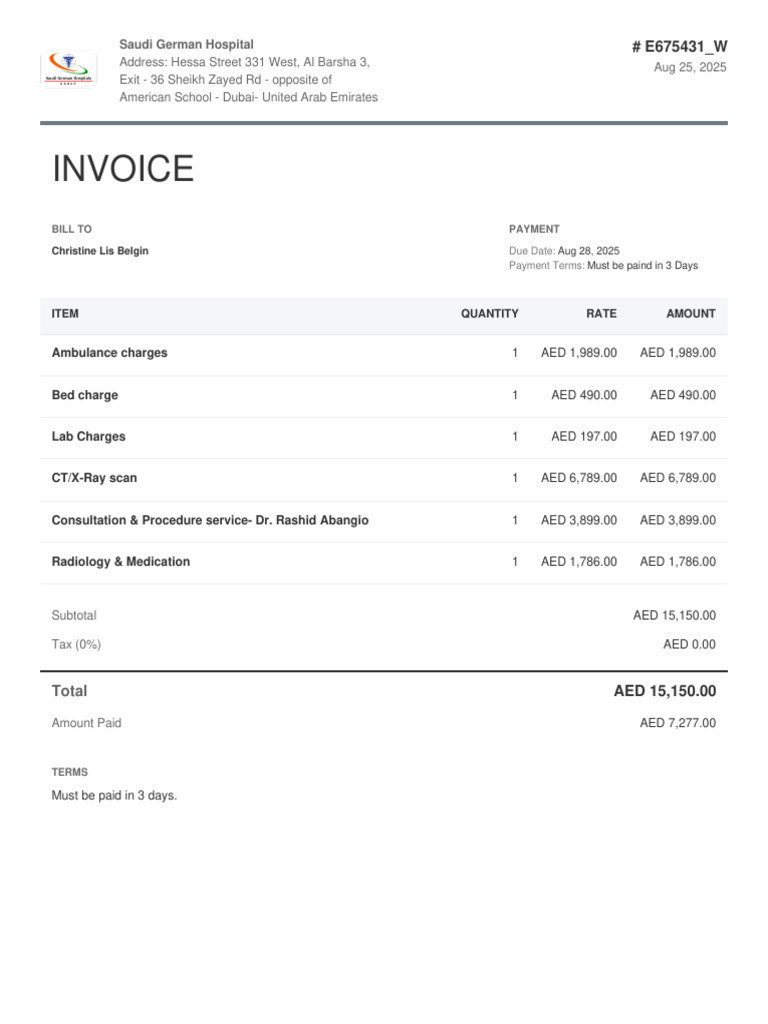Screen dimensions: 768x1024
Task: Click the subtotal value 'AED 15,150.00'
Action: [x=675, y=615]
